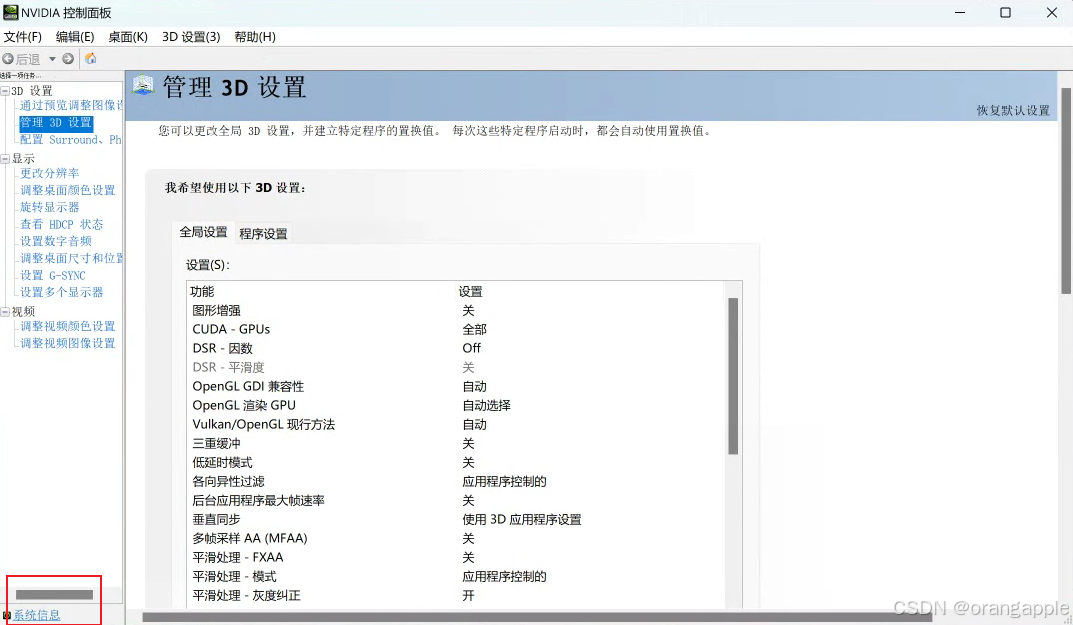Open 调整桌面颜色设置 in the sidebar
1073x625 pixels.
(x=68, y=190)
